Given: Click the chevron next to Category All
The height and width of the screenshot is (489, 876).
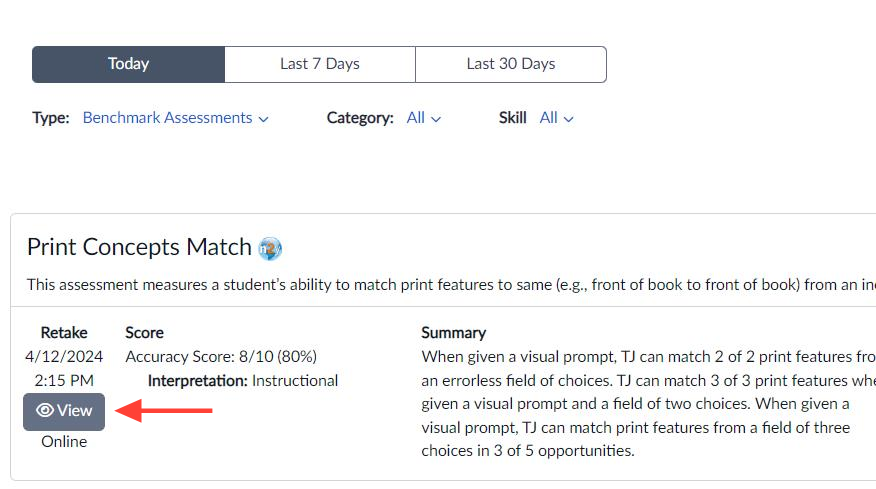Looking at the screenshot, I should click(436, 119).
